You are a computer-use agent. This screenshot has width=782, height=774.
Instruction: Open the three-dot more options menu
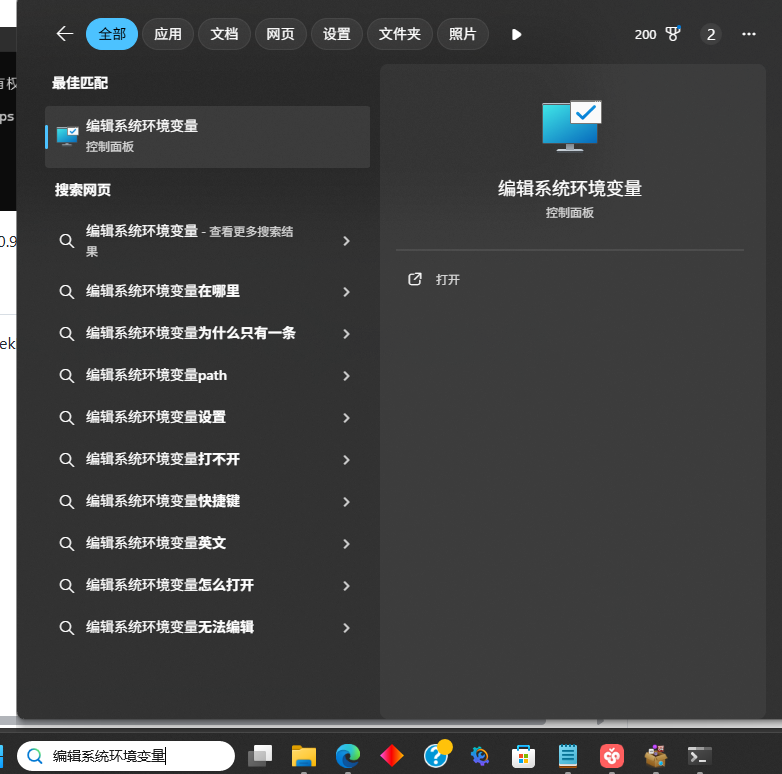[749, 34]
